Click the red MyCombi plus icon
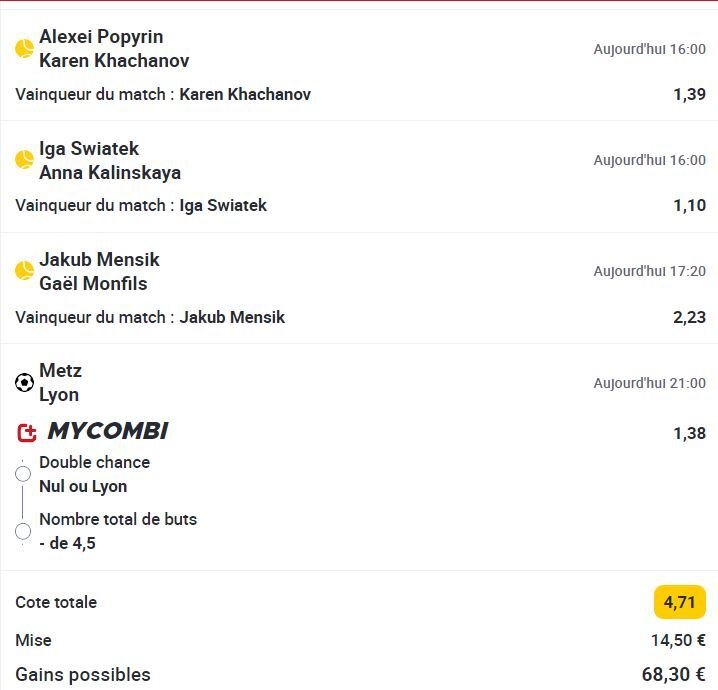The height and width of the screenshot is (690, 718). [x=27, y=433]
